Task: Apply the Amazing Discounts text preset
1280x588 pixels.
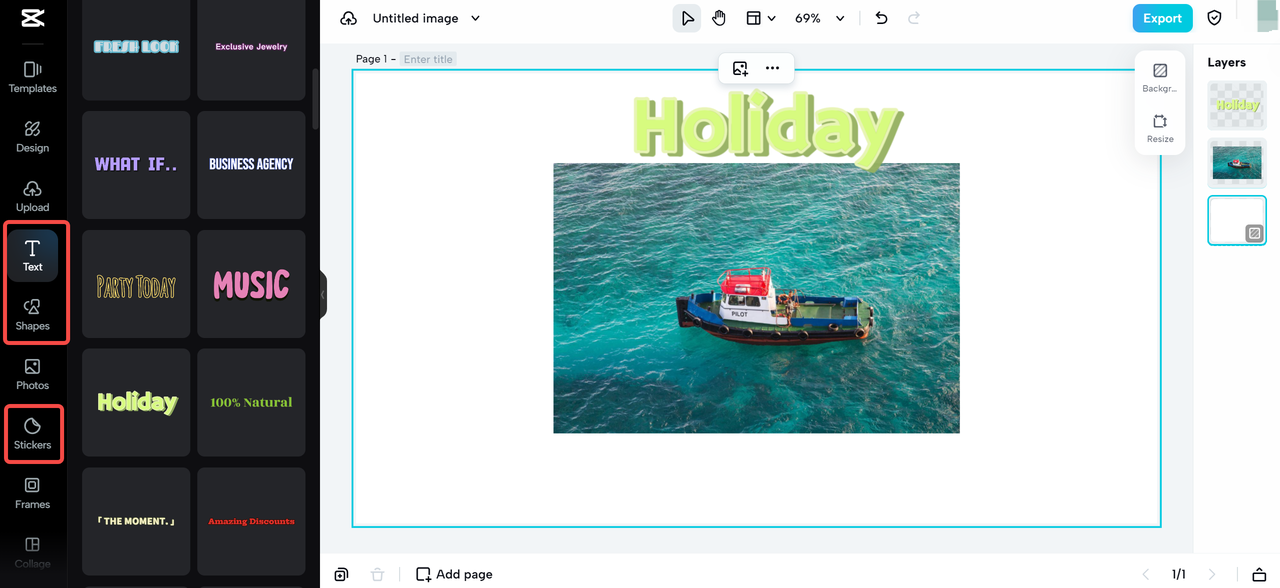Action: point(251,521)
